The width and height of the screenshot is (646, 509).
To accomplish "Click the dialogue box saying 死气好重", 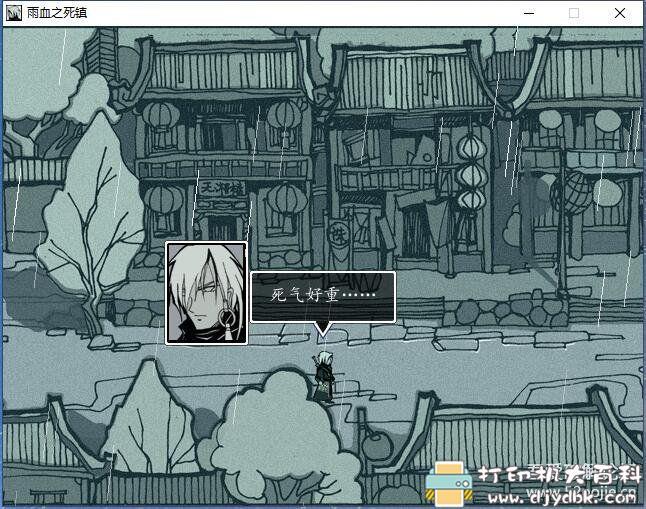I will 323,297.
